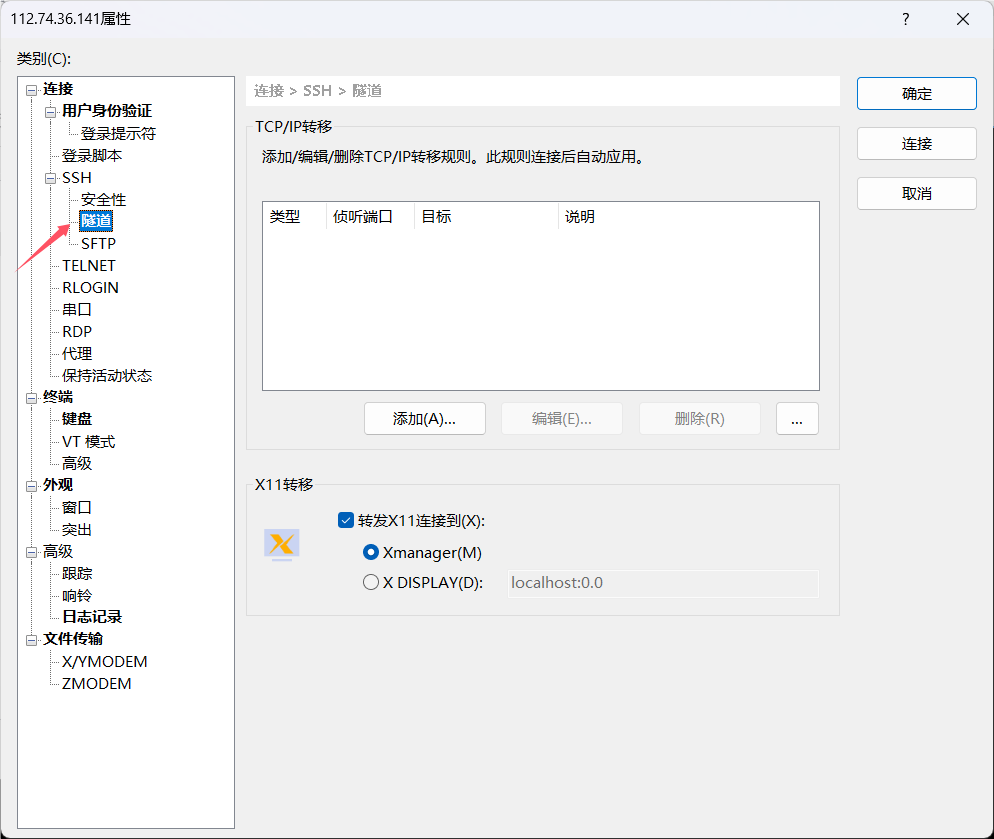This screenshot has width=994, height=839.
Task: Click the help question mark button
Action: (905, 19)
